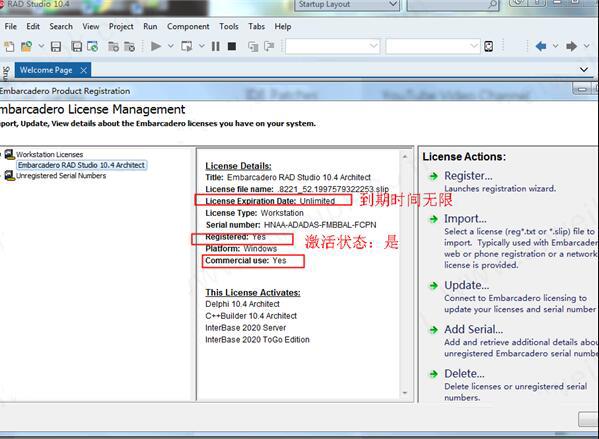Click the blue Back navigation arrow

(x=541, y=46)
